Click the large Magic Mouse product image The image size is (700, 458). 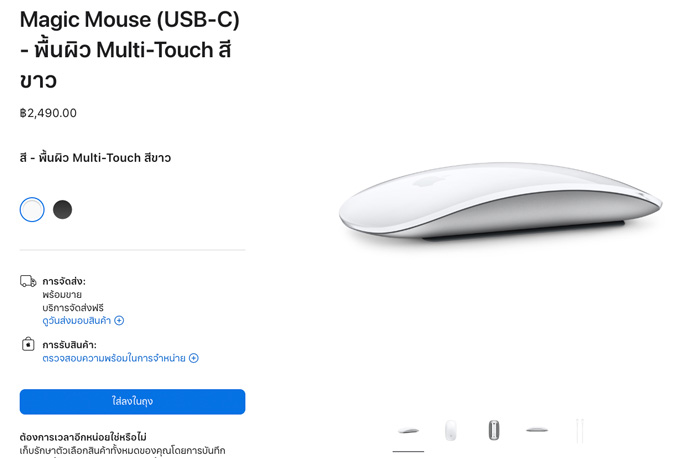500,201
